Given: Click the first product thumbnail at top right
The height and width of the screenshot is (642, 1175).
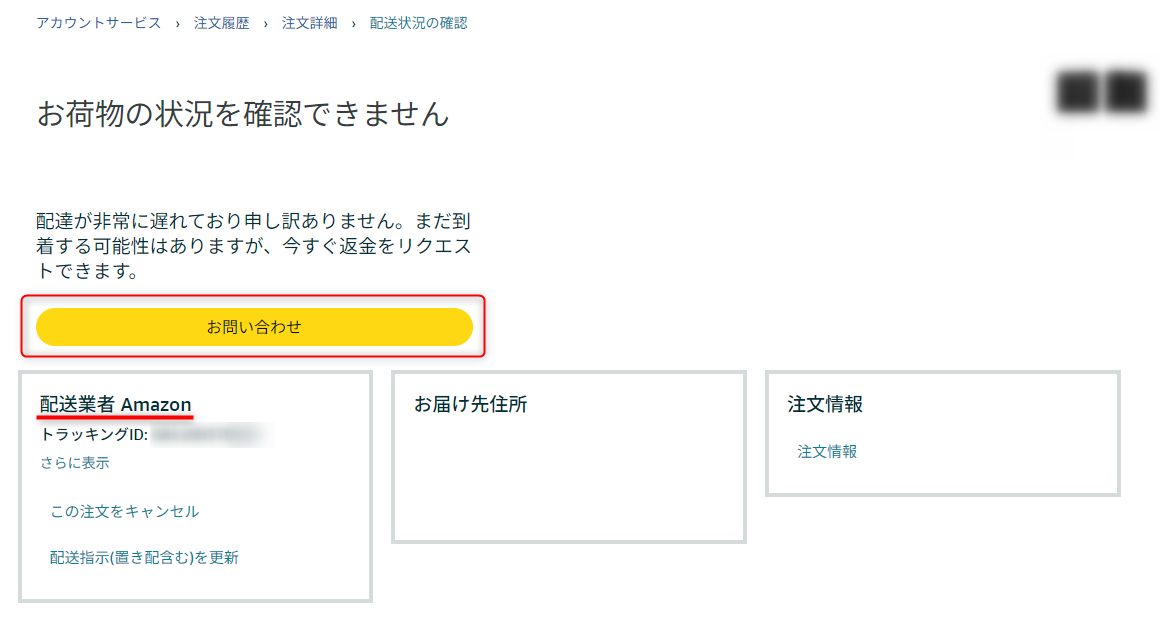Looking at the screenshot, I should click(1074, 90).
